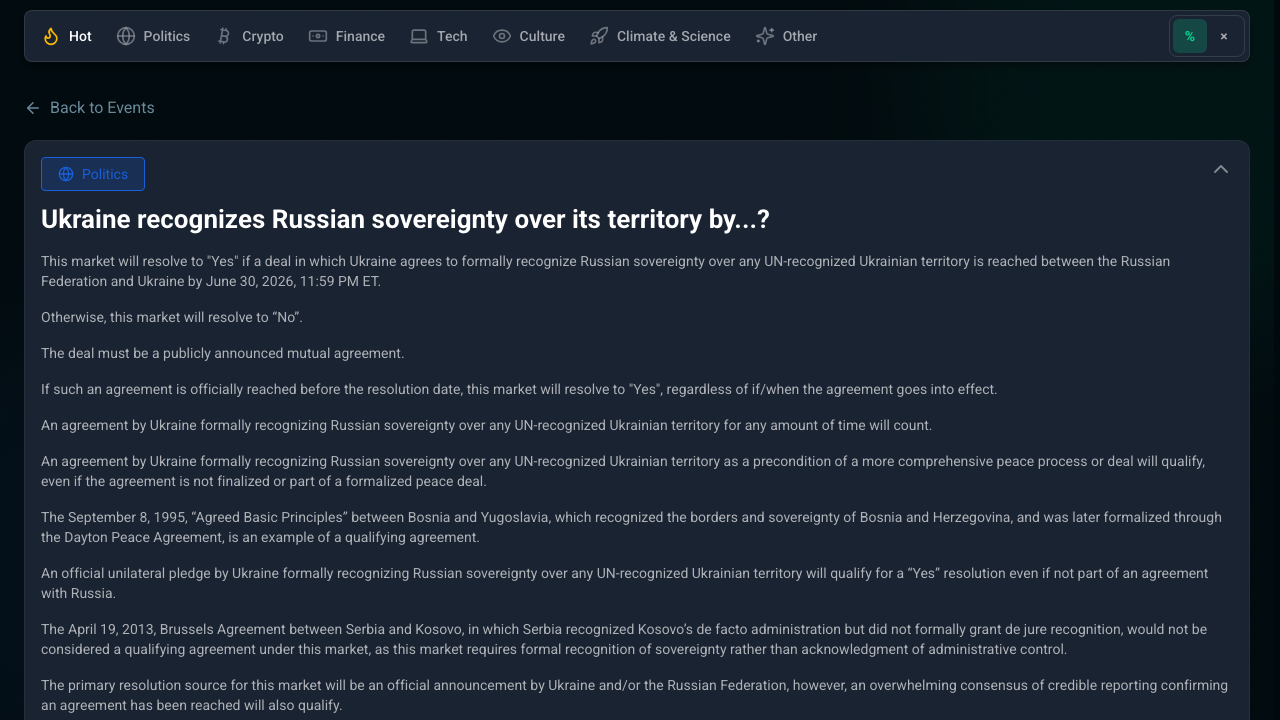The width and height of the screenshot is (1280, 720).
Task: Toggle the percent display button
Action: [1190, 36]
